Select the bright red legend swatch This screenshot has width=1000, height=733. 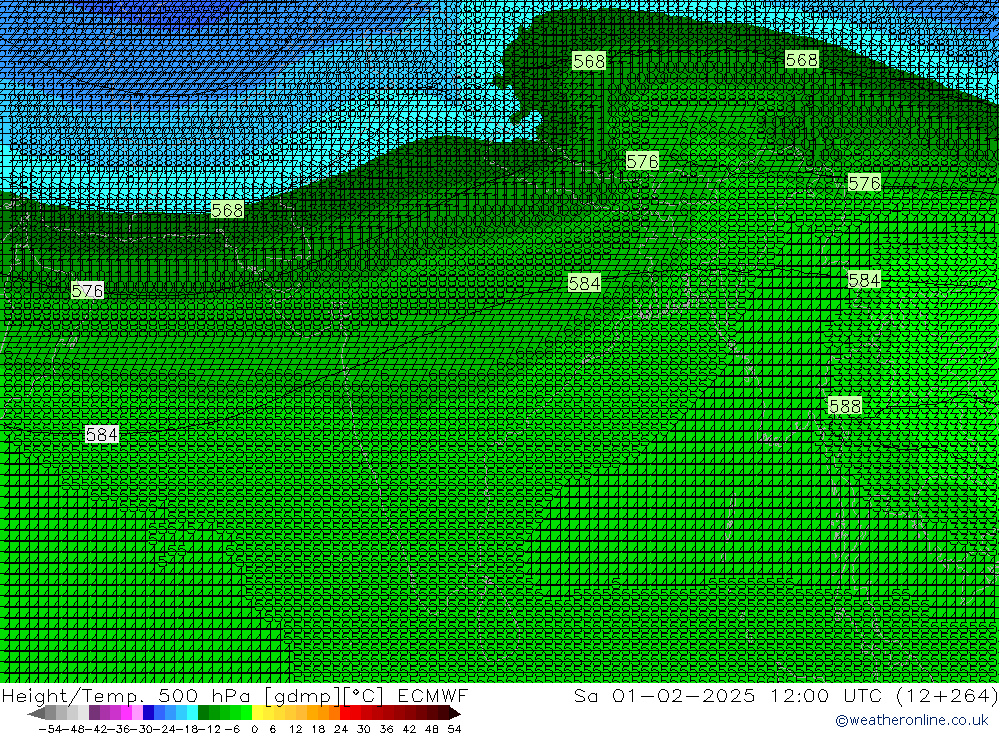[345, 713]
